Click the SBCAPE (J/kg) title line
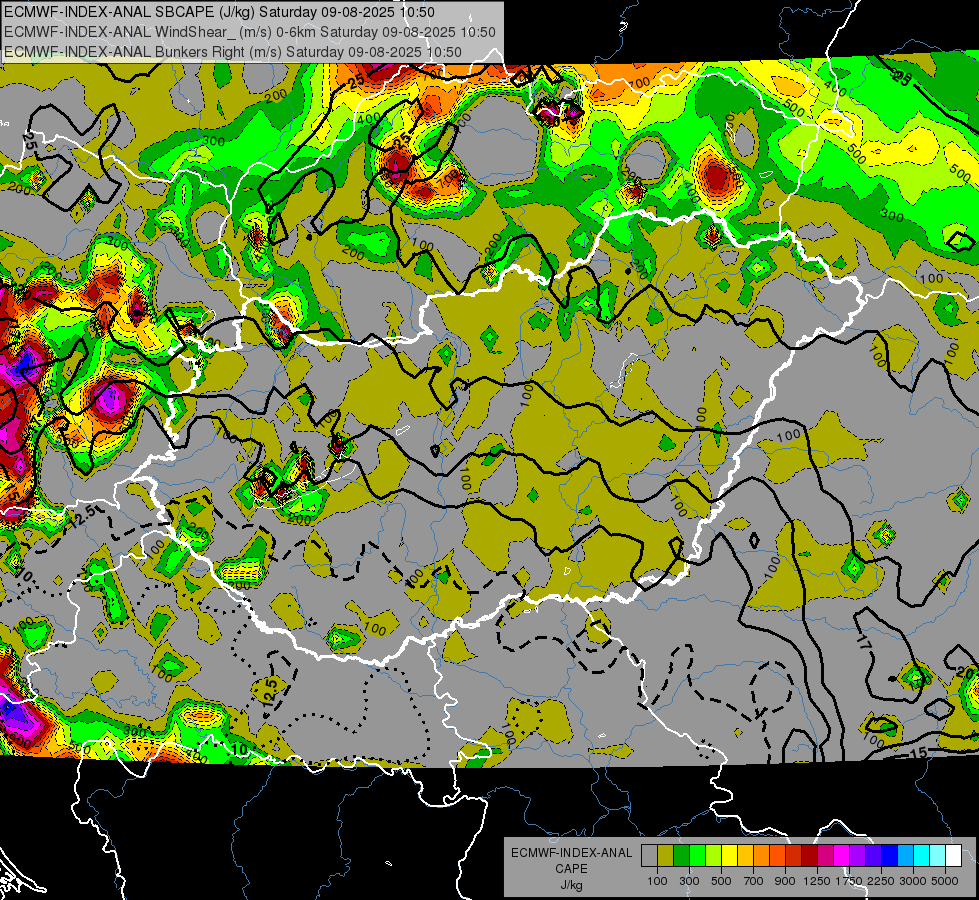Viewport: 979px width, 900px height. pos(219,12)
